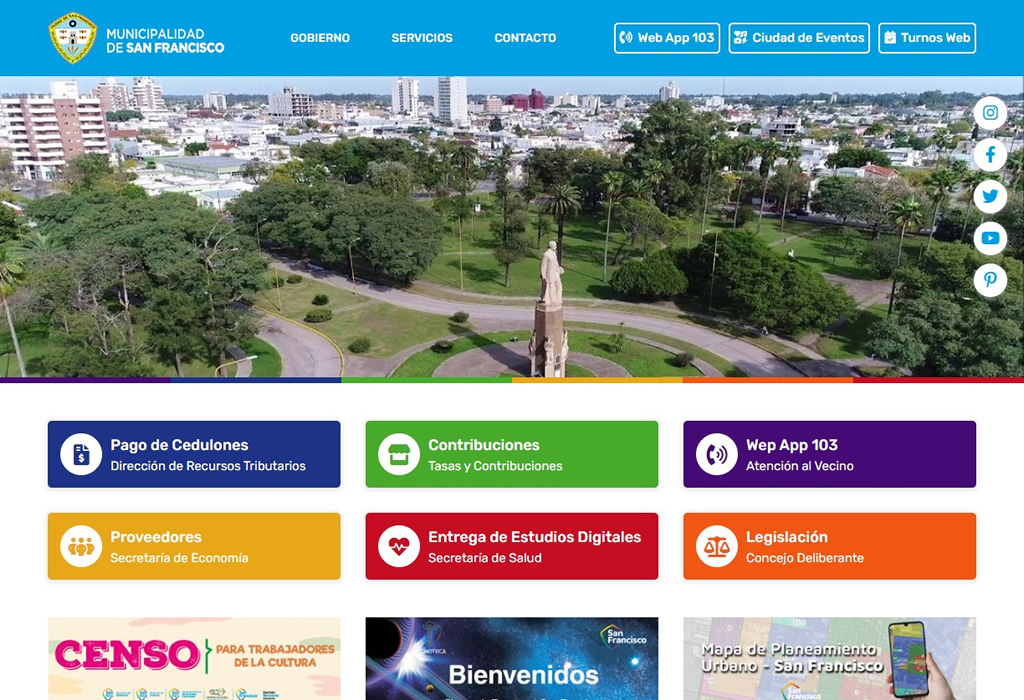
Task: Select the purple Wep App 103 card
Action: 829,454
